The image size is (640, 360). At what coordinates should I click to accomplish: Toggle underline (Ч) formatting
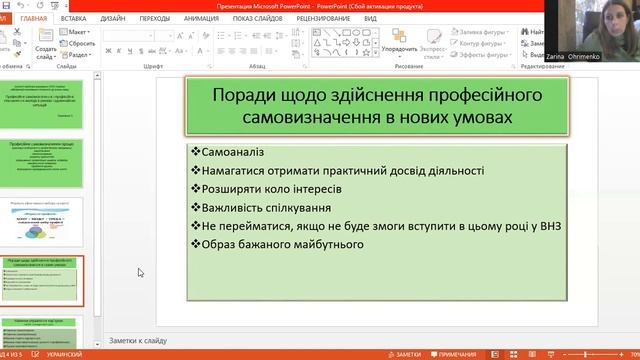pyautogui.click(x=130, y=51)
